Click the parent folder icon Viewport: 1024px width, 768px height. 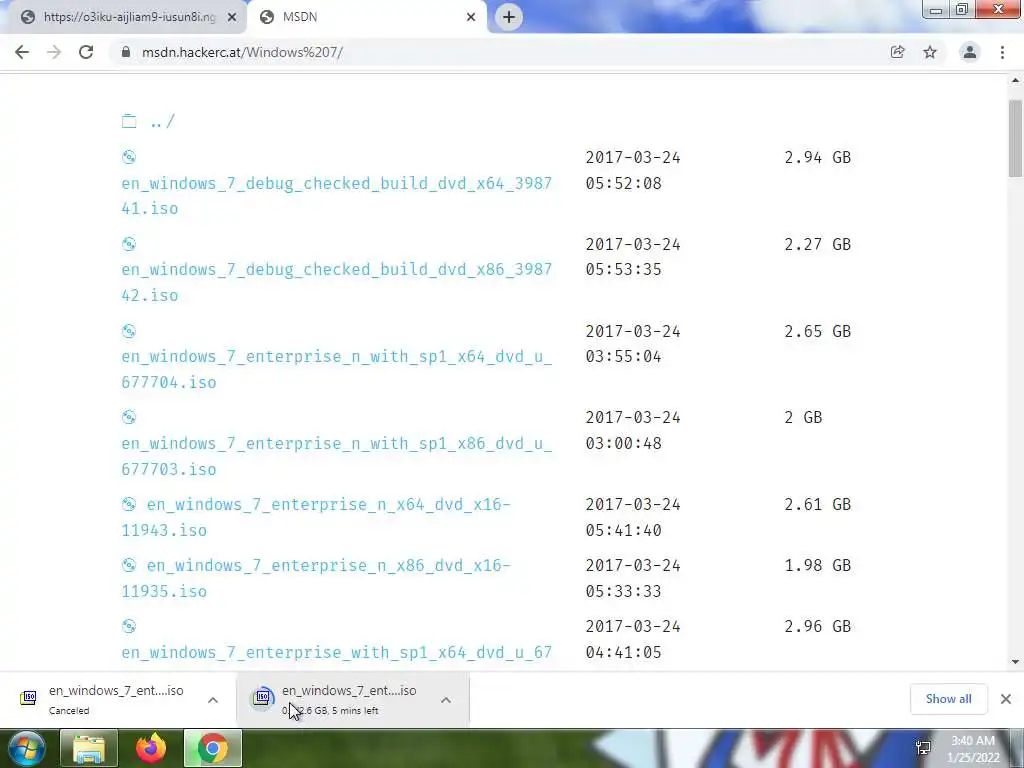[129, 121]
